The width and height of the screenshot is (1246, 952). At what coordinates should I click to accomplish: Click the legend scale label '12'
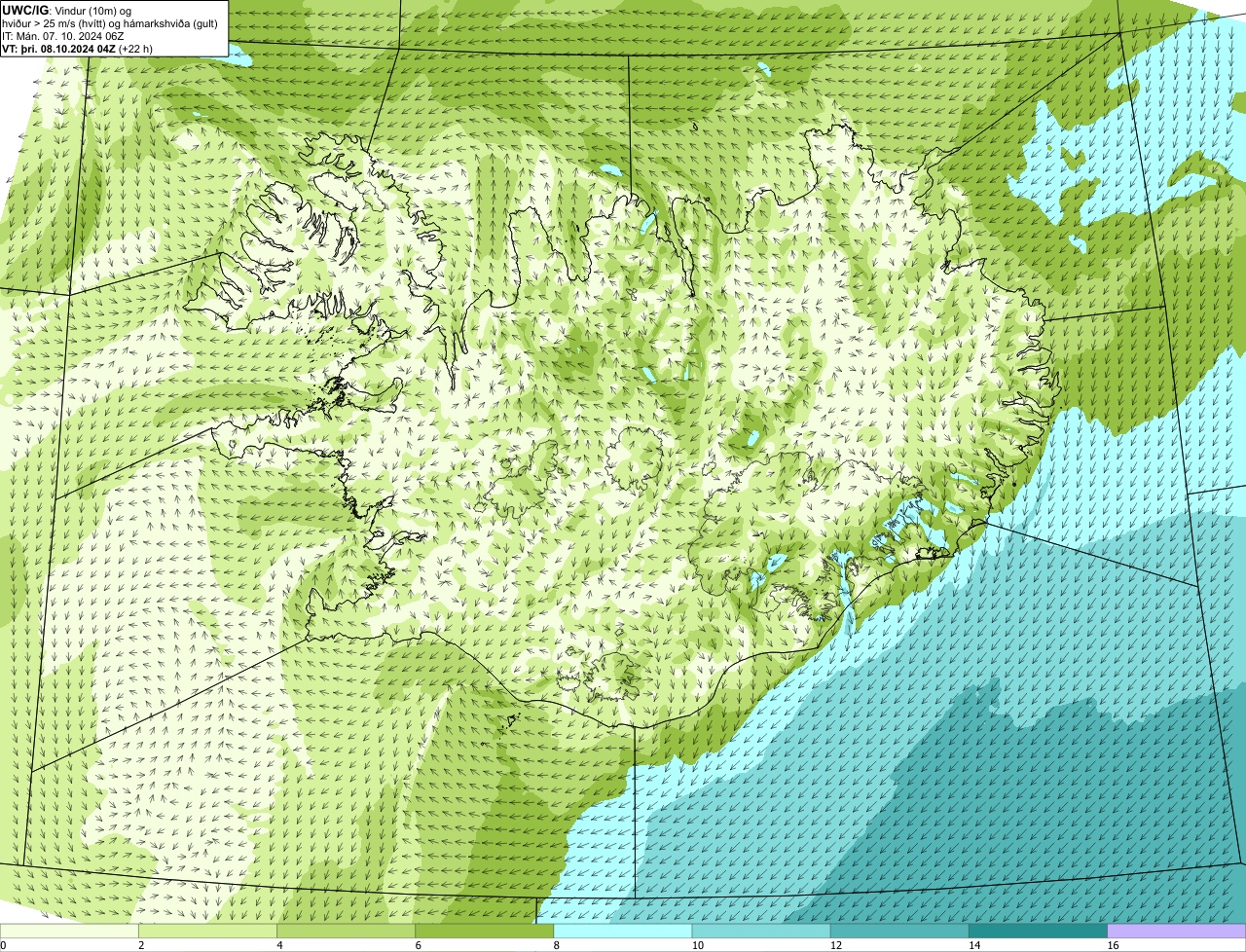point(836,945)
